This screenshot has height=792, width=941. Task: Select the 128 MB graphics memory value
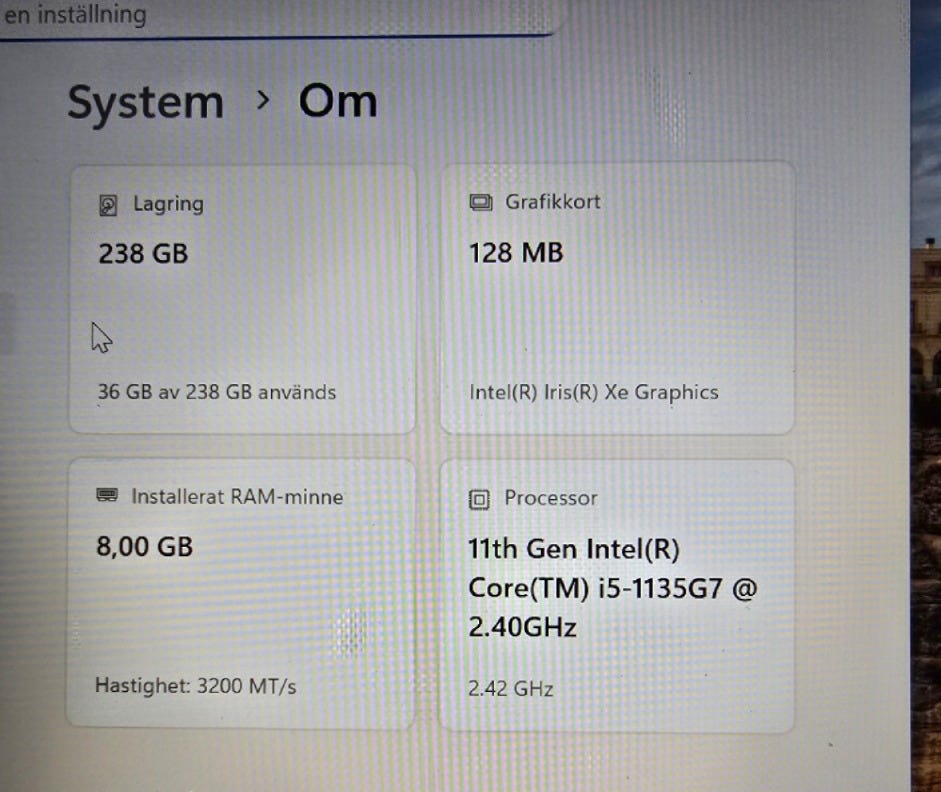(516, 253)
